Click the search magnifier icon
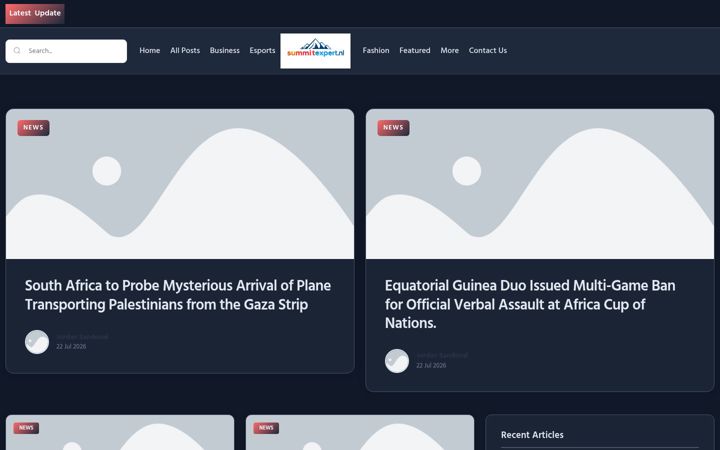Image resolution: width=720 pixels, height=450 pixels. 17,51
